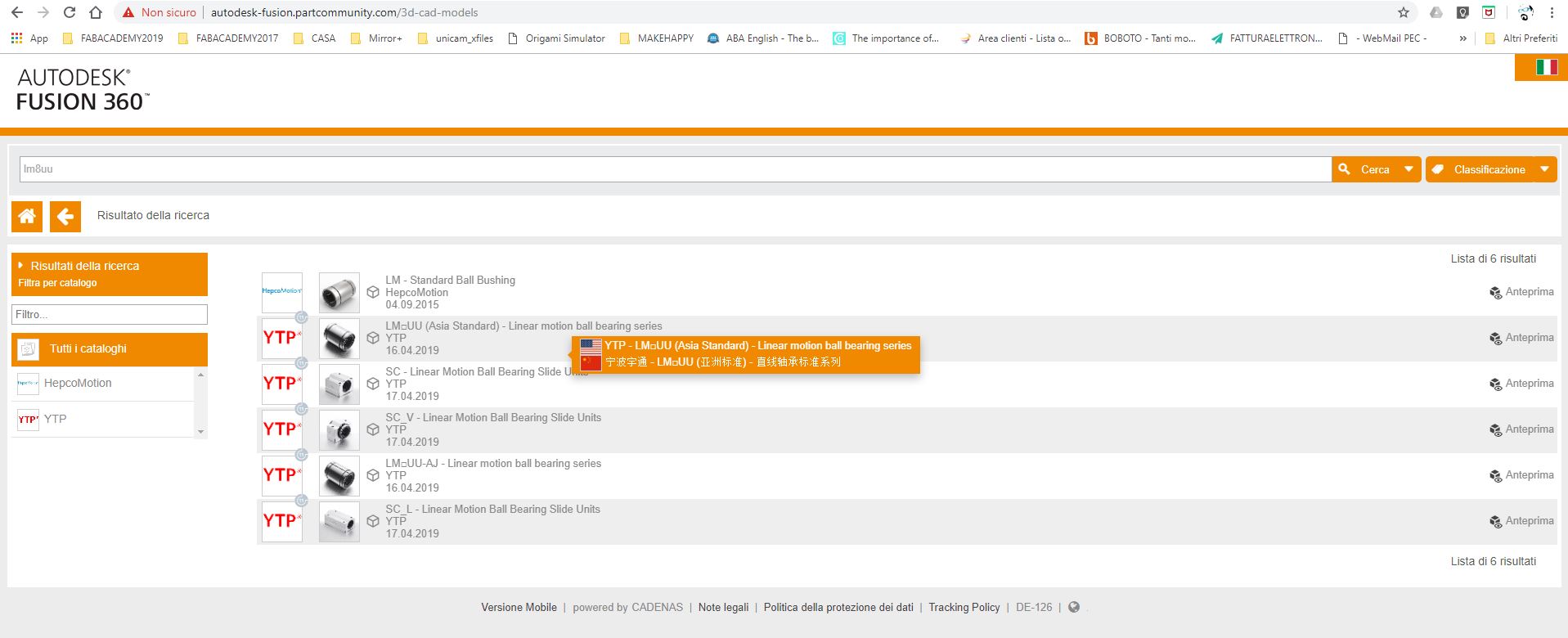The width and height of the screenshot is (1568, 638).
Task: Open the ABA English bookmark
Action: click(763, 38)
